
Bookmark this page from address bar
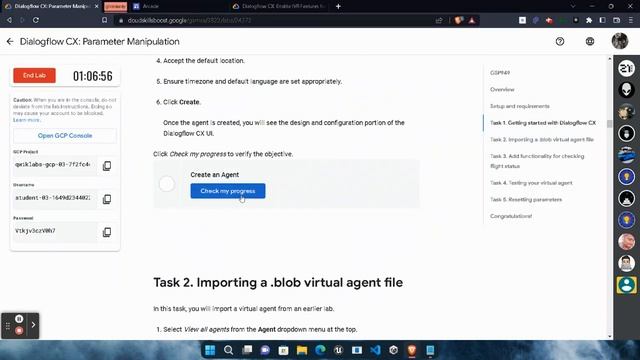(x=104, y=20)
